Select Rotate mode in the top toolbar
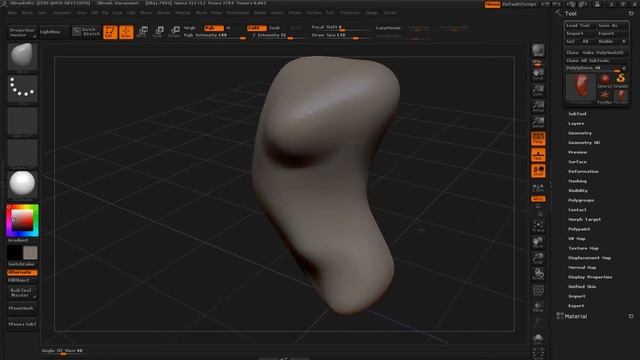The width and height of the screenshot is (640, 360). [174, 32]
